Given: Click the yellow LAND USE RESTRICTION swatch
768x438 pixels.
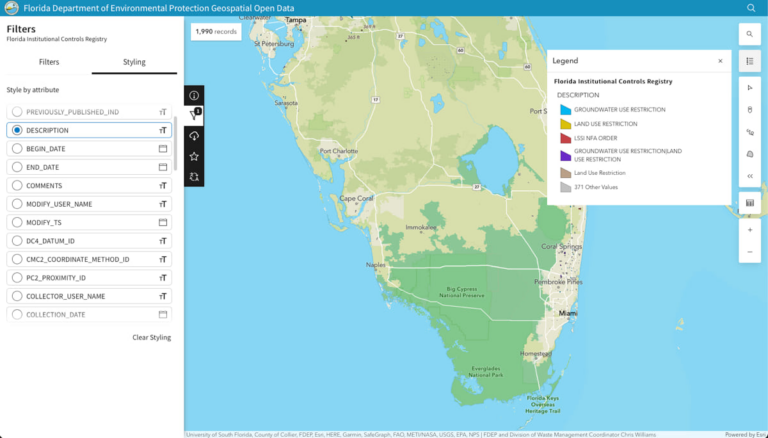Looking at the screenshot, I should point(566,123).
